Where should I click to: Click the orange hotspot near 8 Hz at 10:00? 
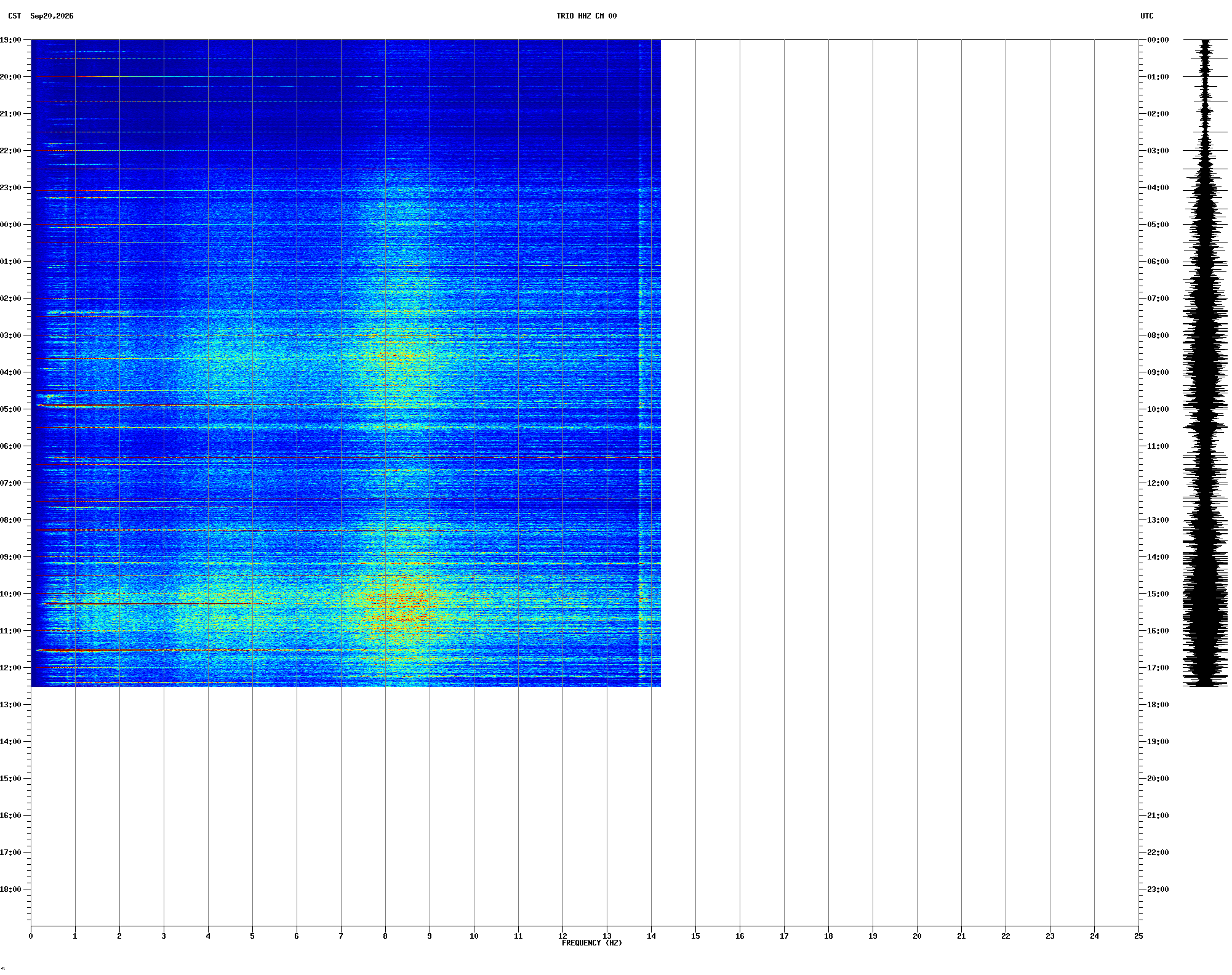(394, 597)
